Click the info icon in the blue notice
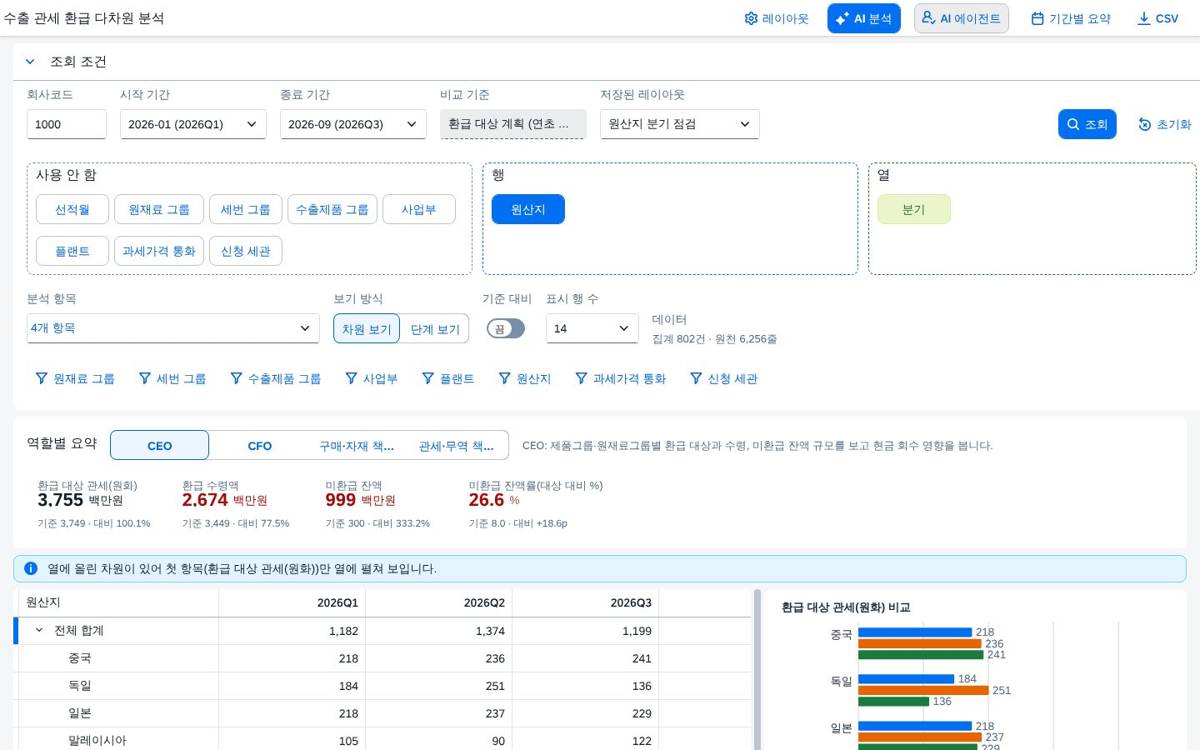This screenshot has width=1200, height=750. (x=31, y=568)
